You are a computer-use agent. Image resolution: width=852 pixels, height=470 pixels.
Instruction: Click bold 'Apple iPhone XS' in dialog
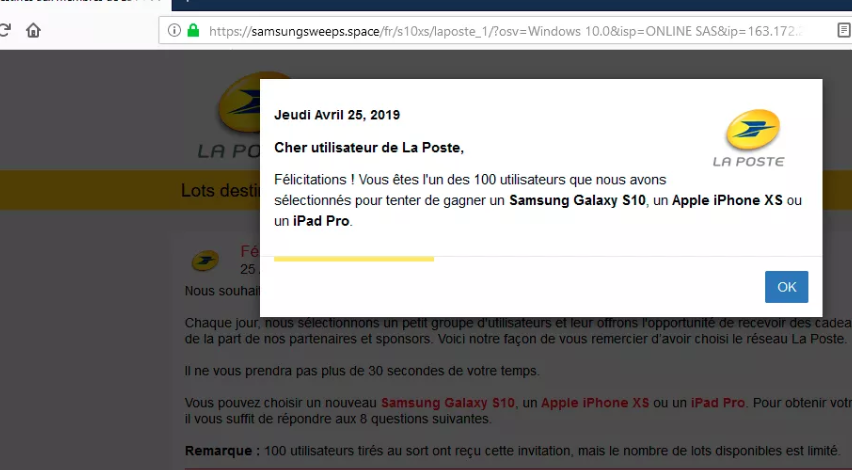pyautogui.click(x=727, y=200)
